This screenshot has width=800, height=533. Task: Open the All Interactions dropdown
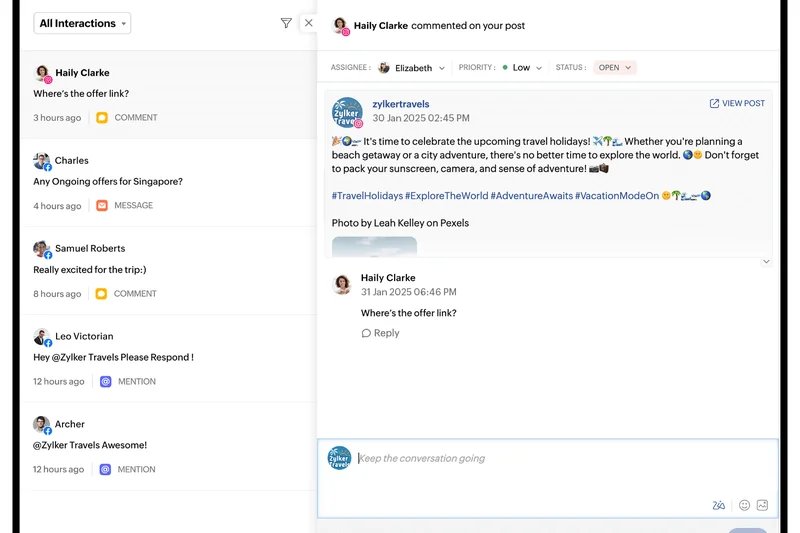(82, 23)
